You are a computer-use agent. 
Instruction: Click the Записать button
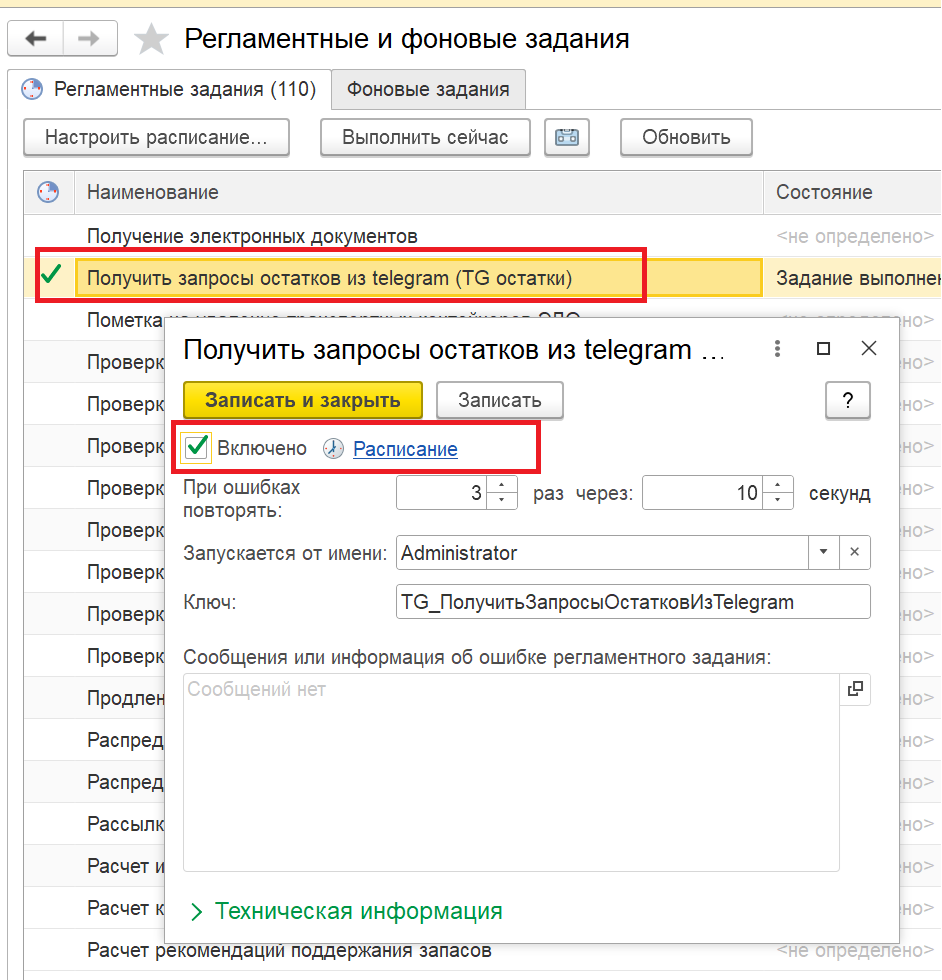(x=499, y=400)
